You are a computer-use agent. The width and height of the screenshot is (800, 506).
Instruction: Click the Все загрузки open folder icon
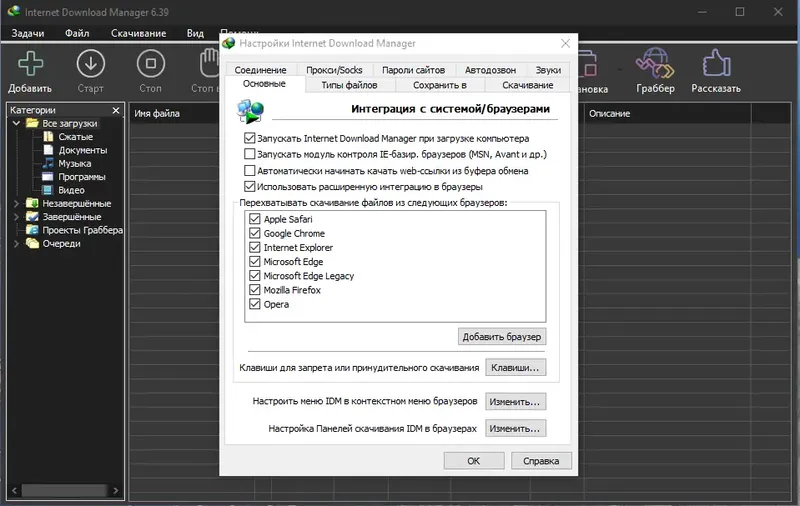(32, 123)
